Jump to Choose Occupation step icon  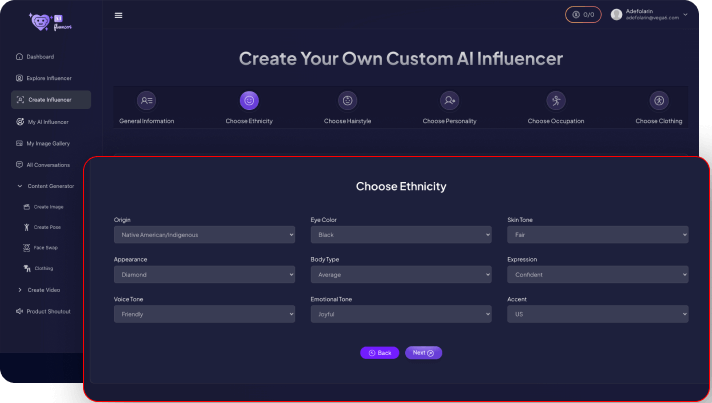pos(556,101)
